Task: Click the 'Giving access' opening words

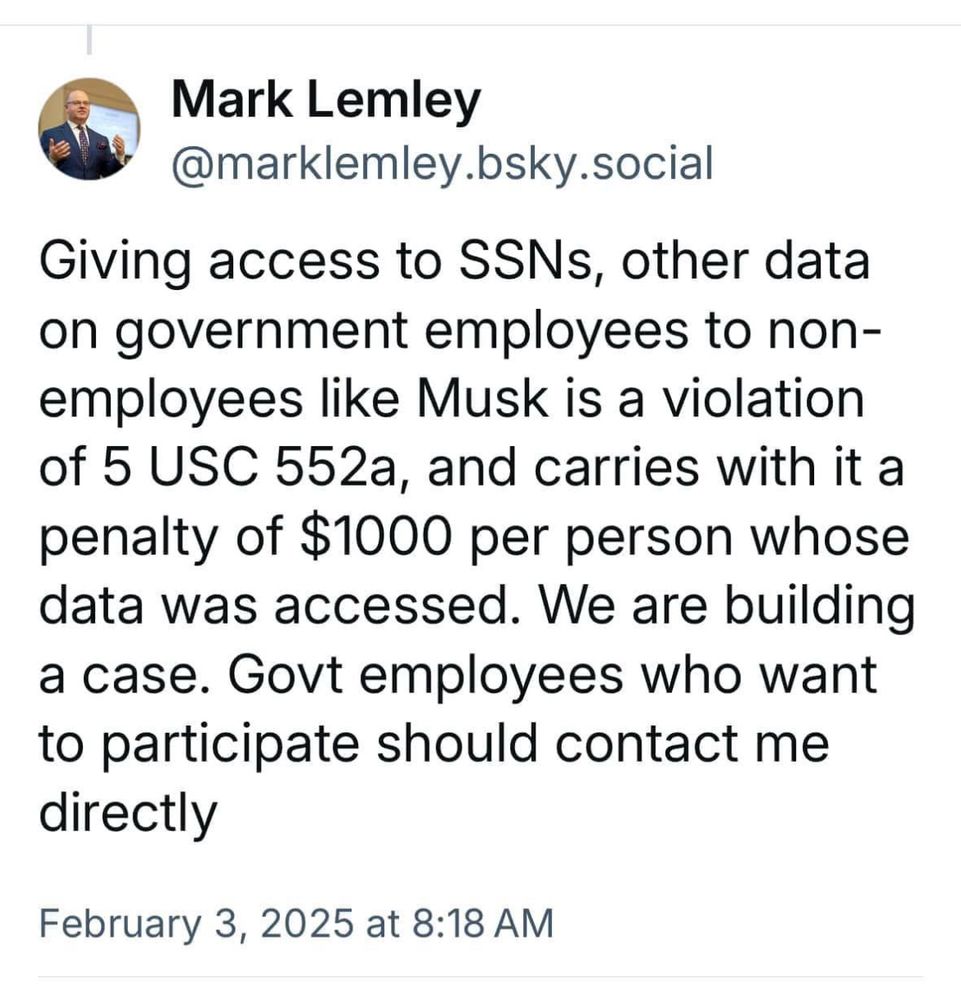Action: [196, 263]
